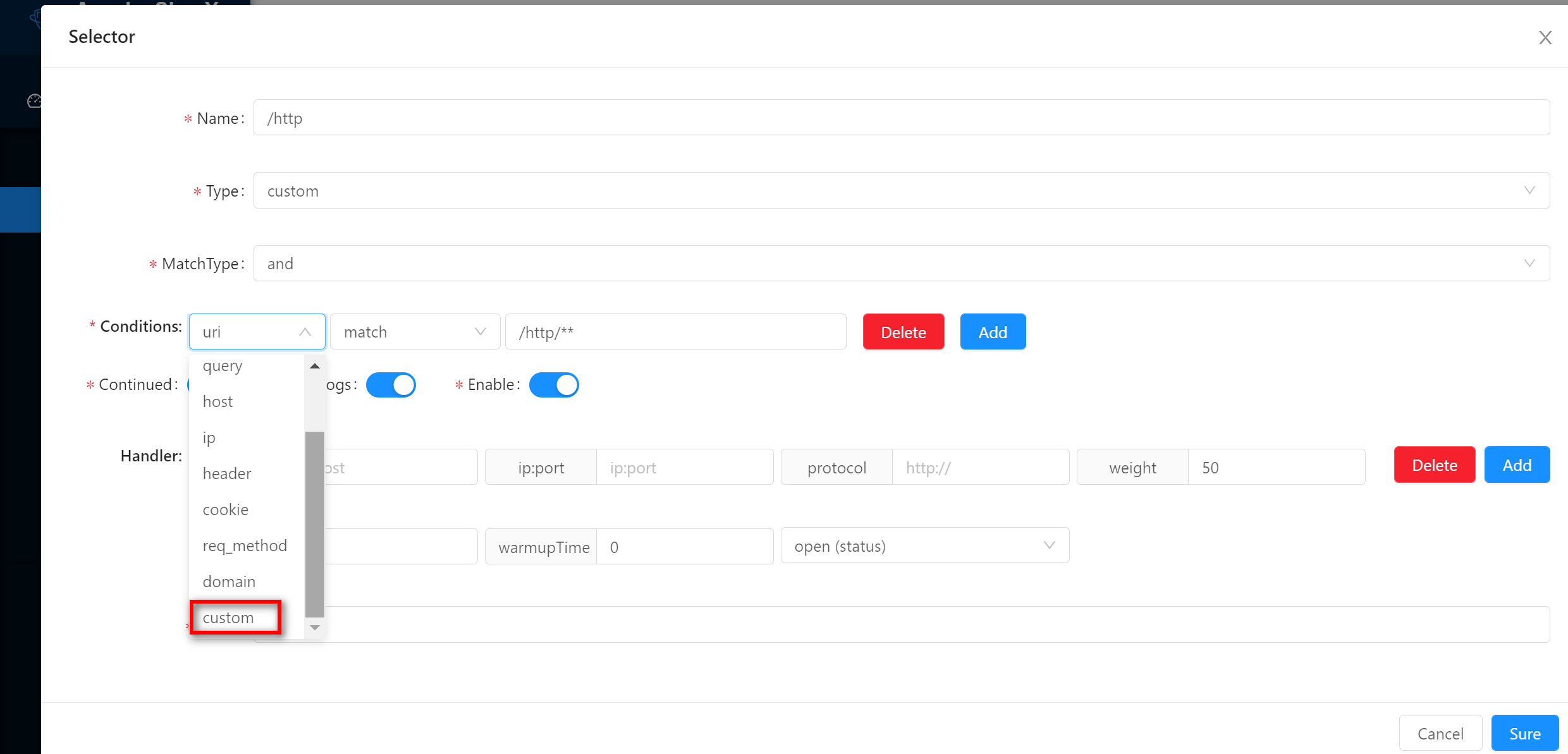Click Cancel to dismiss dialog
Image resolution: width=1568 pixels, height=754 pixels.
[1440, 733]
